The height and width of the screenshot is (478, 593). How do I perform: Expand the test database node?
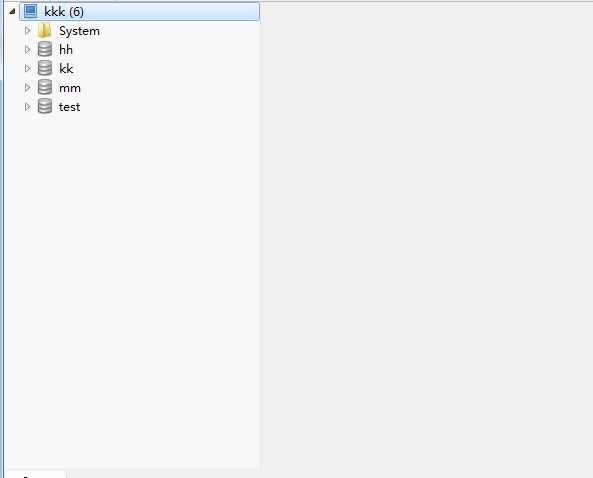(x=27, y=106)
